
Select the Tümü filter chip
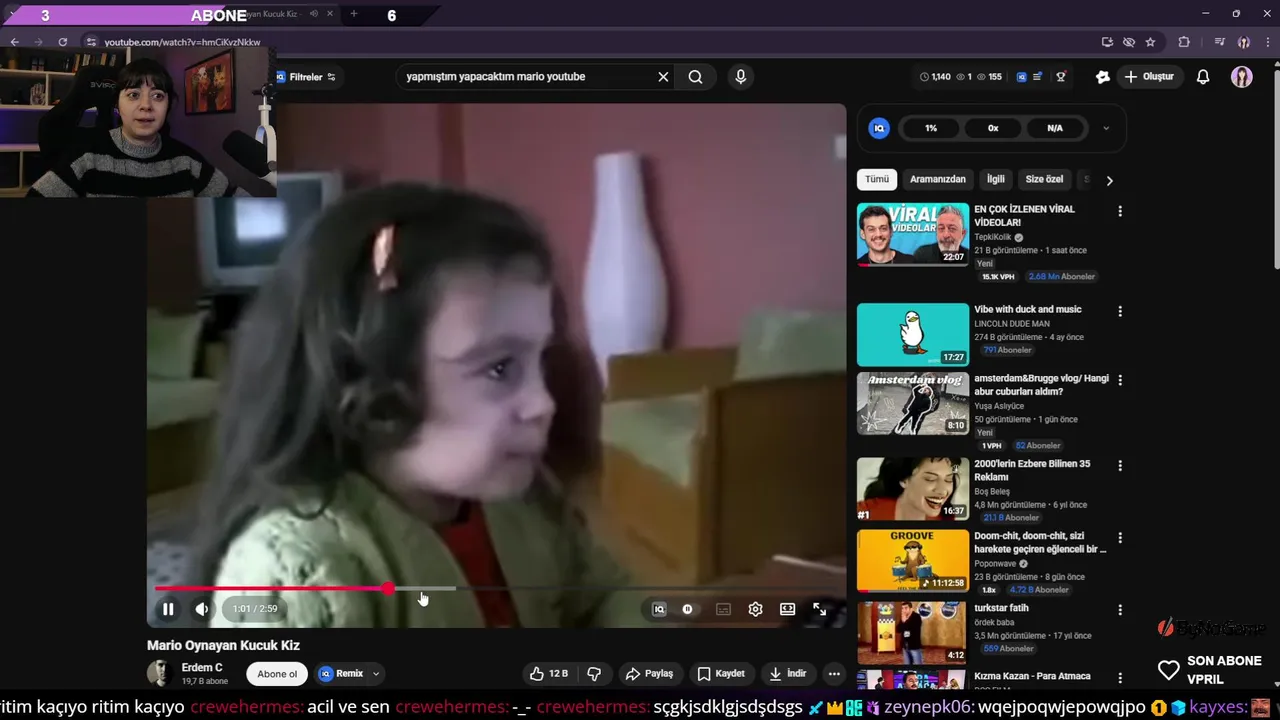tap(877, 179)
